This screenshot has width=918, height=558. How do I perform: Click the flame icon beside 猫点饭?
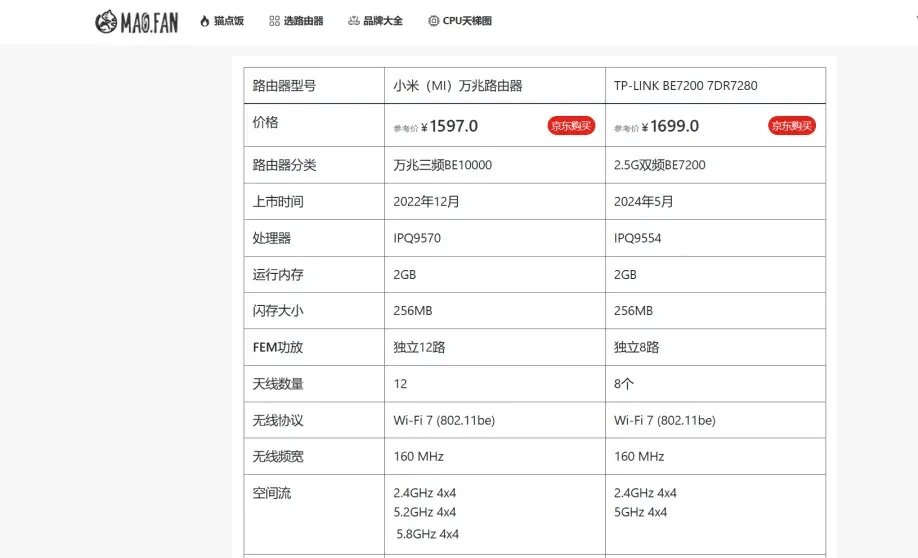[x=204, y=21]
